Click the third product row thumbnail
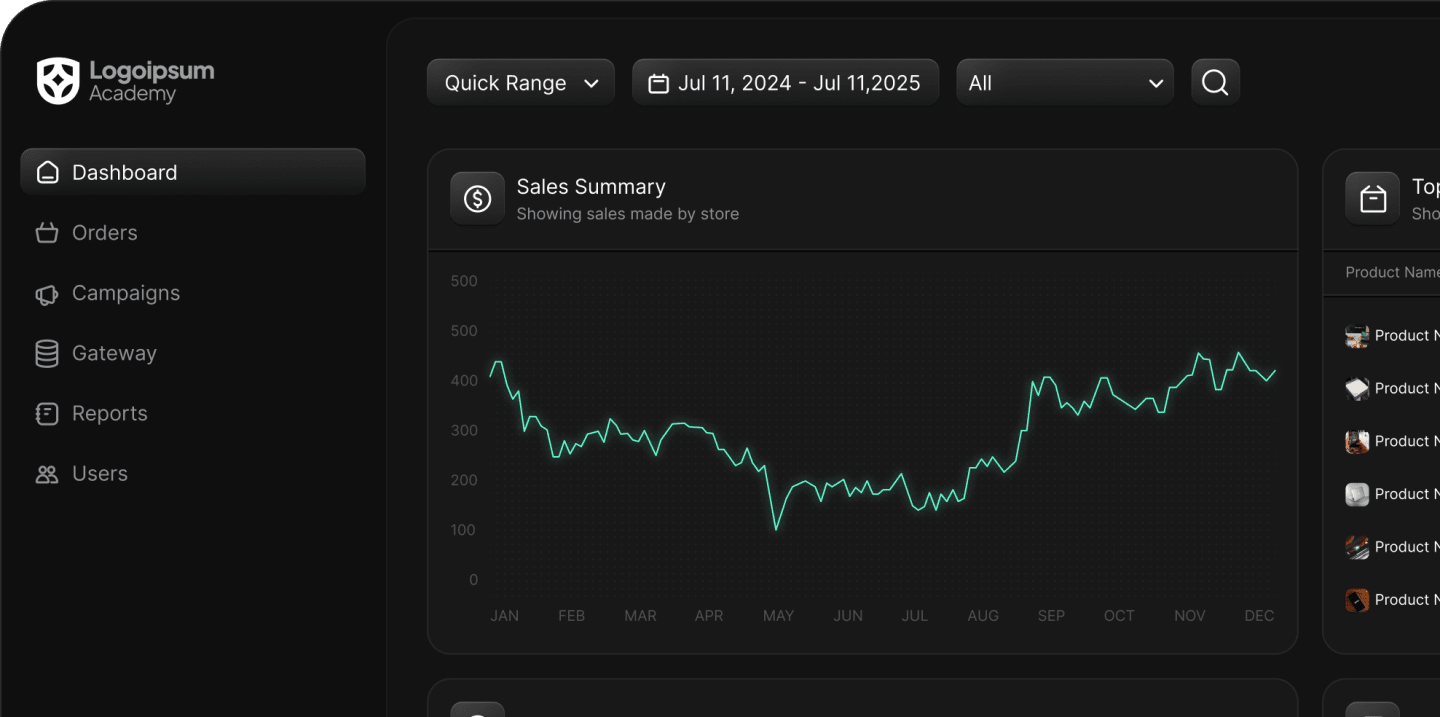The height and width of the screenshot is (717, 1440). pos(1357,441)
